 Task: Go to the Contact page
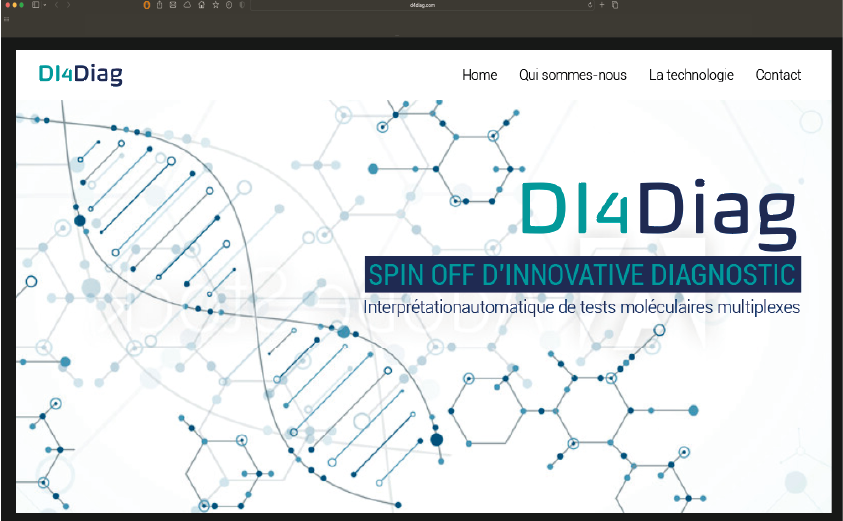click(778, 75)
